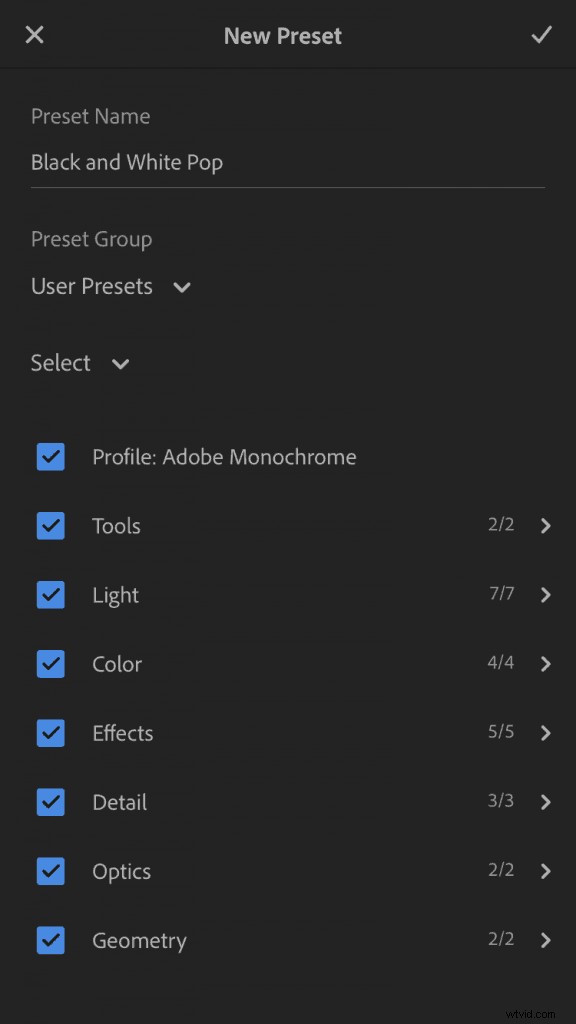Save the new preset with the checkmark icon
The width and height of the screenshot is (576, 1024).
[541, 34]
